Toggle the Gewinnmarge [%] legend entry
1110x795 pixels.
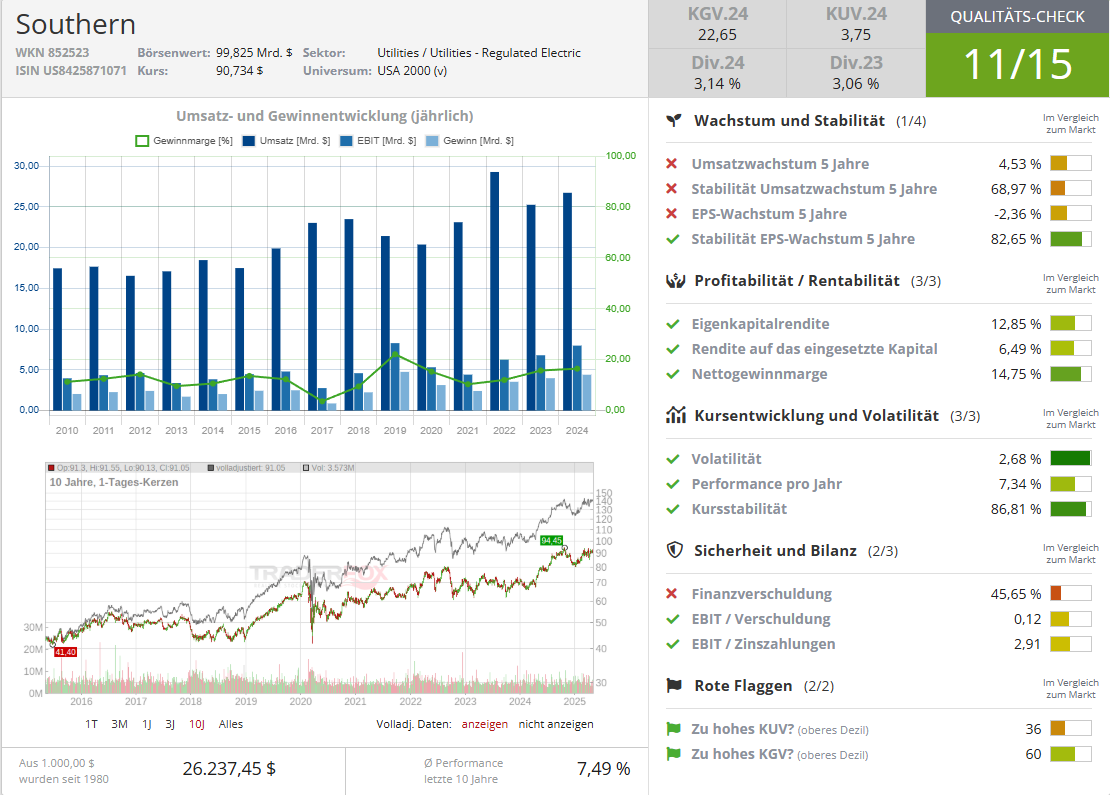pos(184,141)
